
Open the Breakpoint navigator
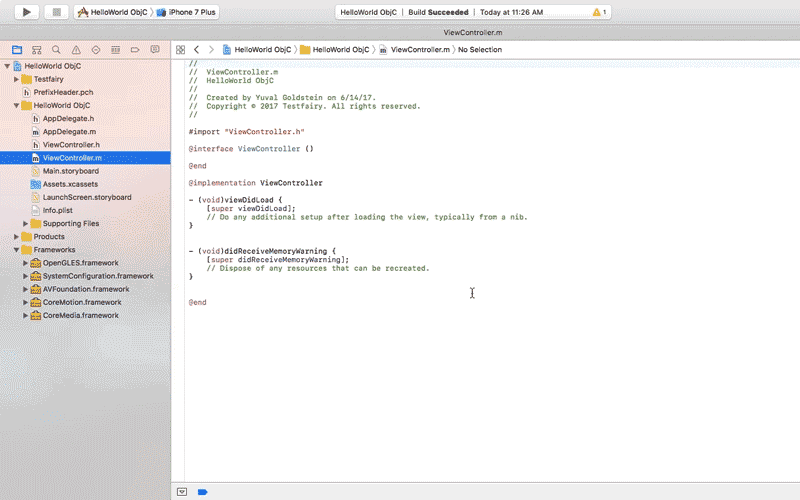(x=135, y=49)
